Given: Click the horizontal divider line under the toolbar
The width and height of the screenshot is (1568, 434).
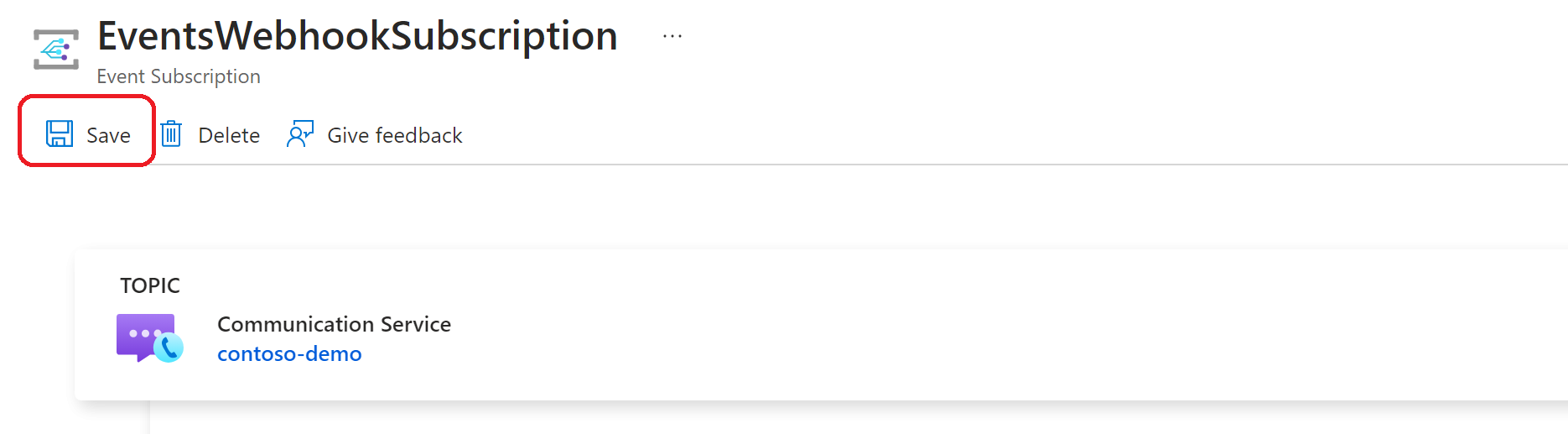Looking at the screenshot, I should [855, 165].
